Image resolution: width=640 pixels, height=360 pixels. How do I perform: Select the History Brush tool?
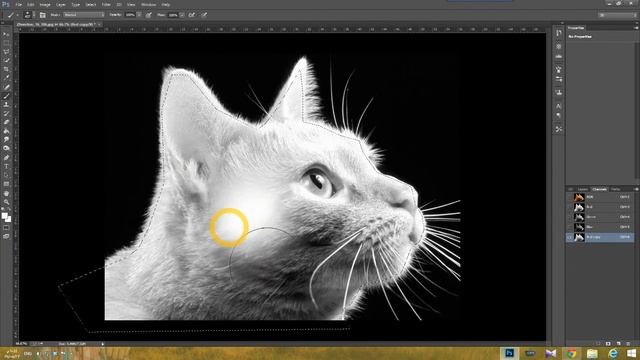[6, 113]
